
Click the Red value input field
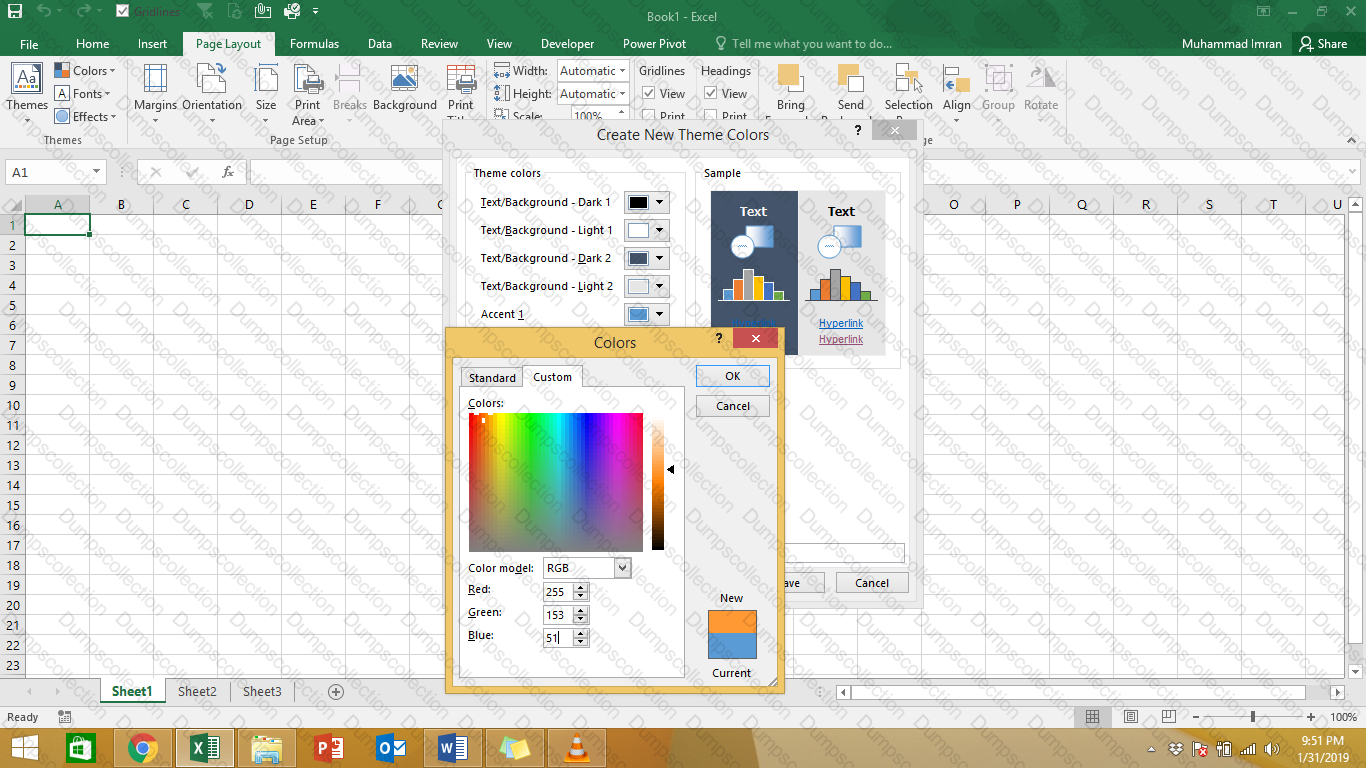point(557,592)
